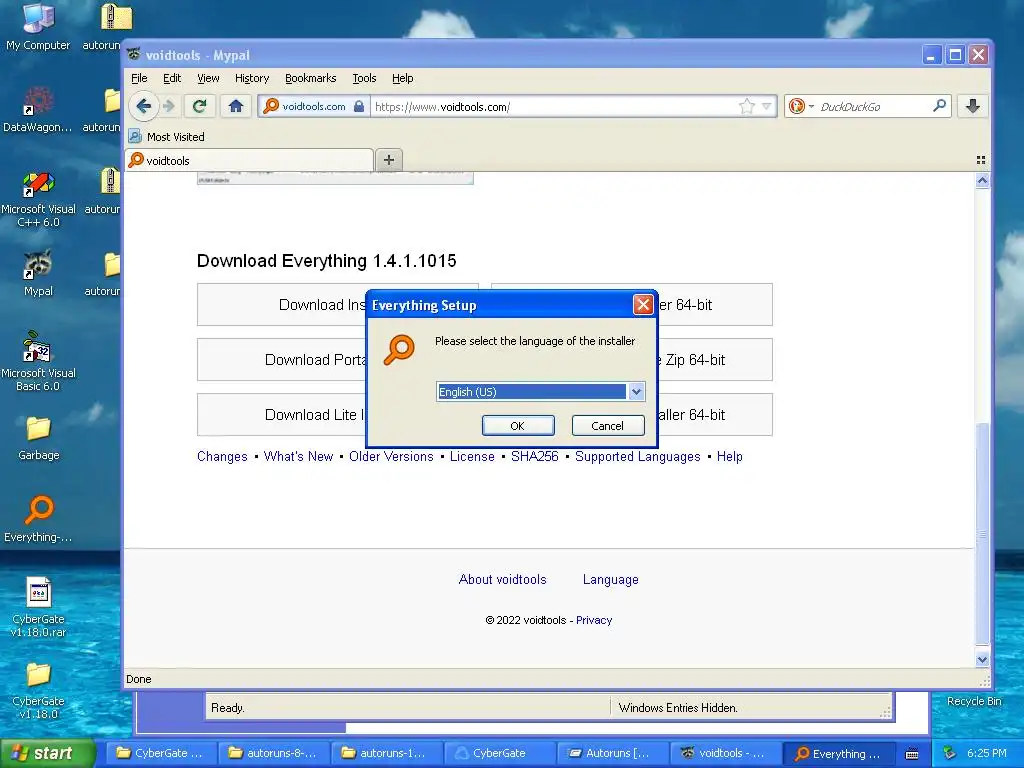Click the system tray network icon
This screenshot has width=1024, height=768.
(949, 753)
